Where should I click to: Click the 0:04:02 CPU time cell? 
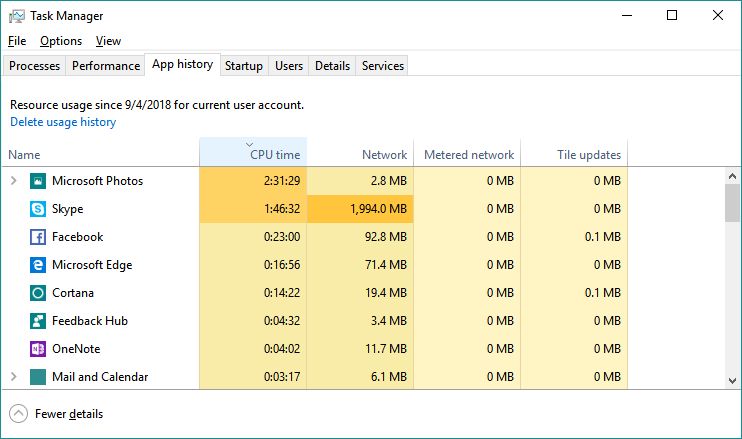click(x=253, y=349)
